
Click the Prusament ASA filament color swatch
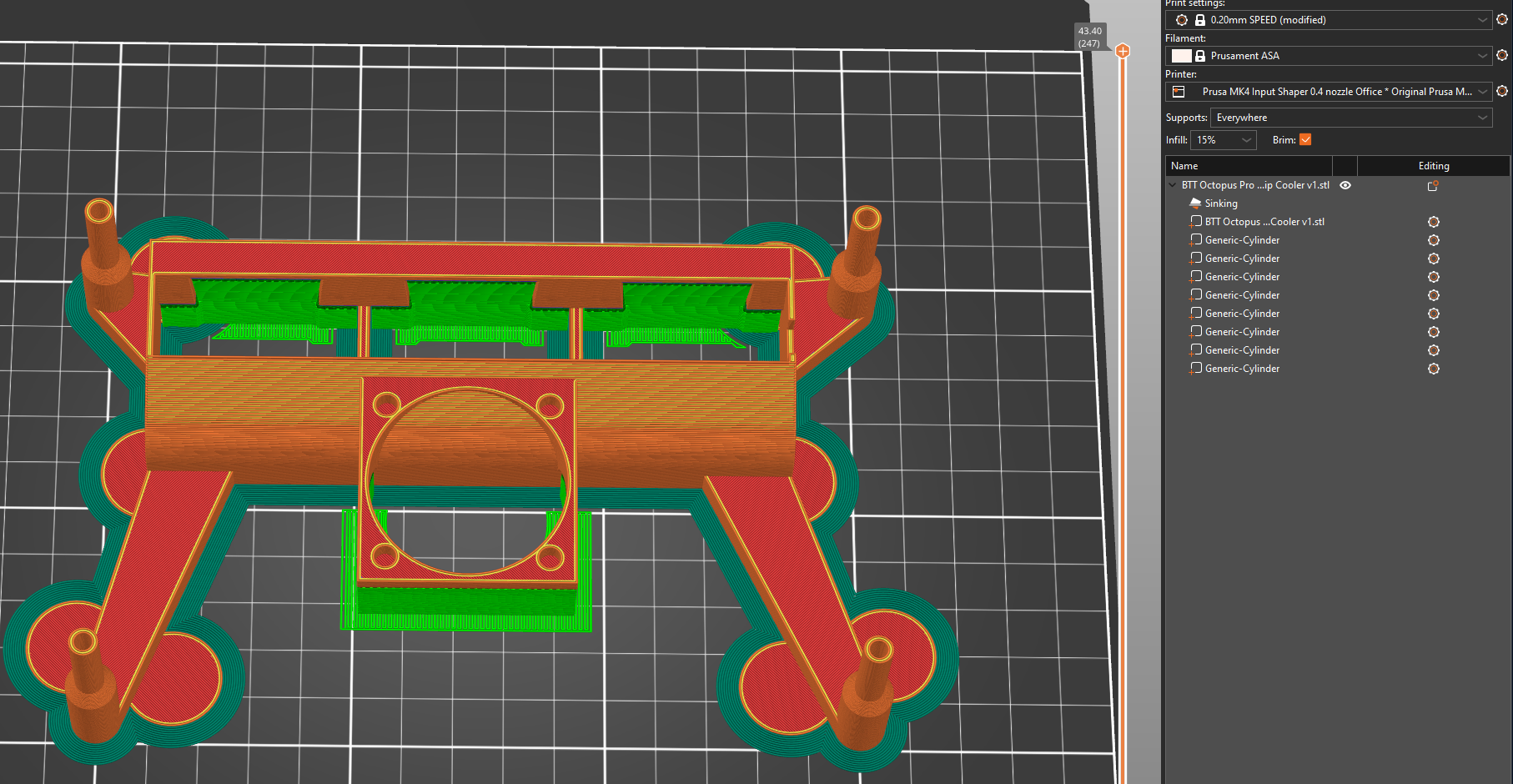pos(1181,55)
